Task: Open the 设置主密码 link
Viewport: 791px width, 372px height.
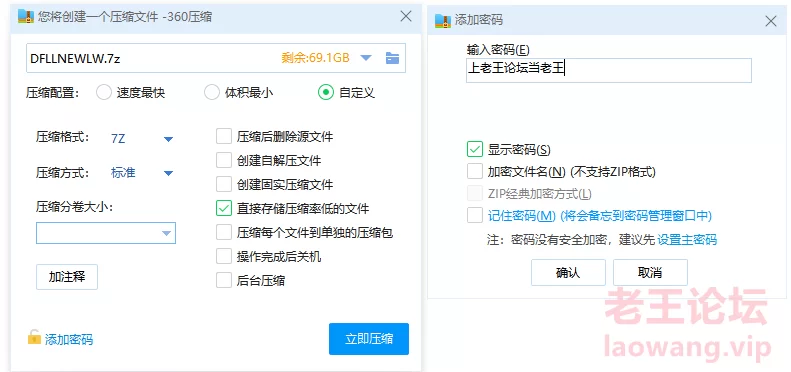Action: tap(687, 240)
